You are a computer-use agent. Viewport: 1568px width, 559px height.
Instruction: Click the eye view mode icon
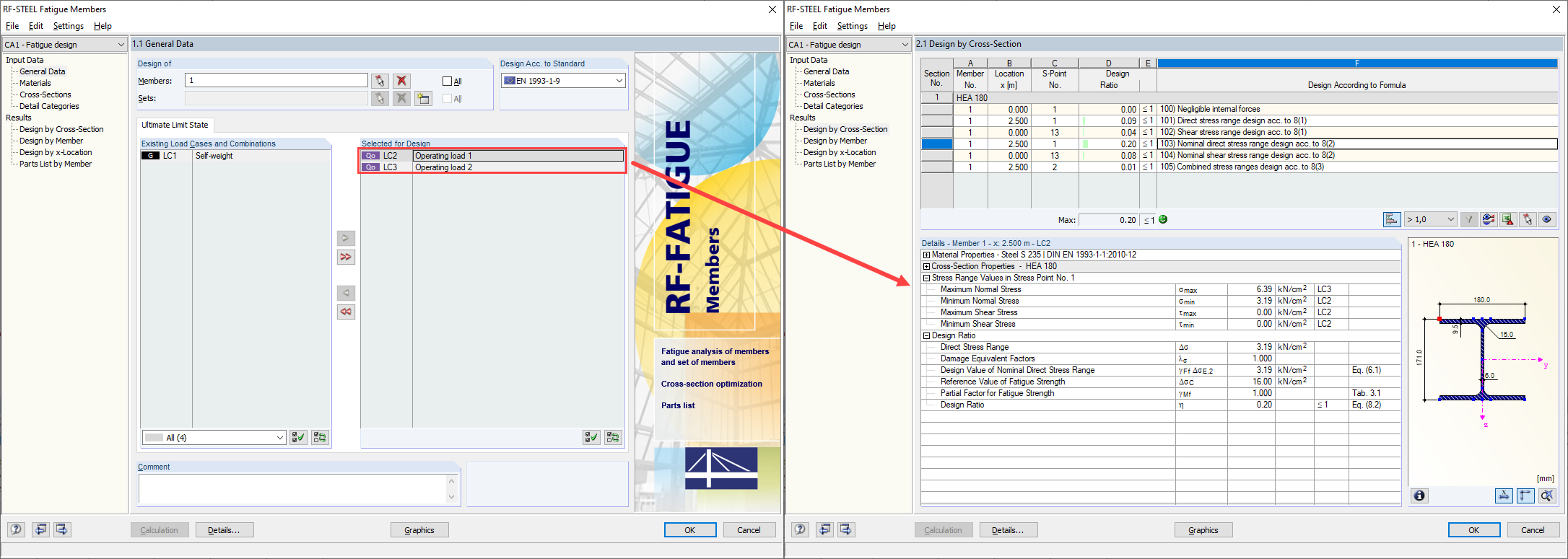point(1547,219)
